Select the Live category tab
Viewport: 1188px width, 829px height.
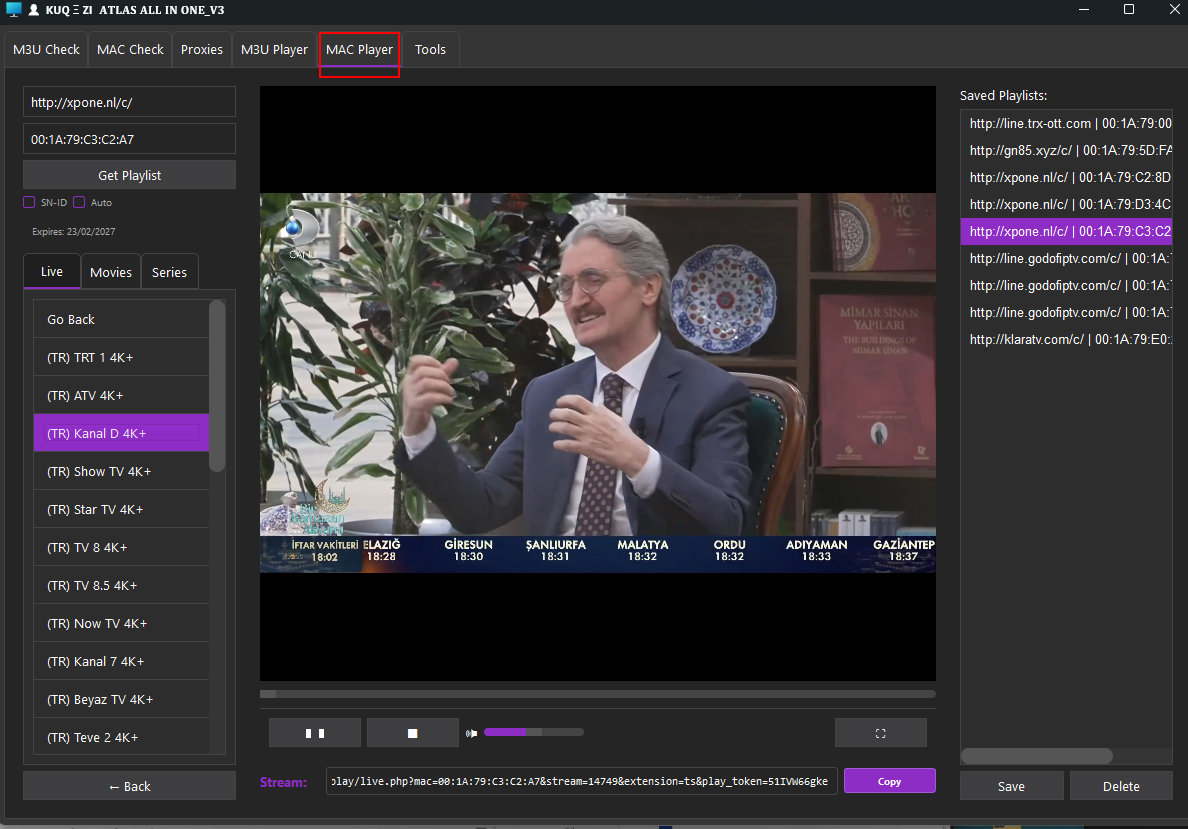(52, 271)
